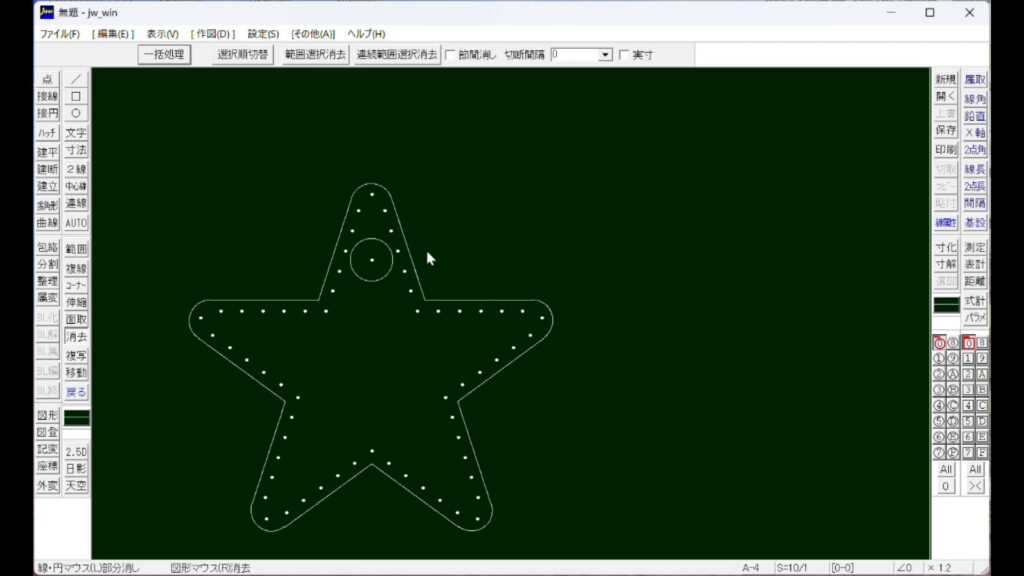Image resolution: width=1024 pixels, height=576 pixels.
Task: Toggle the 実寸 checkbox
Action: [625, 55]
